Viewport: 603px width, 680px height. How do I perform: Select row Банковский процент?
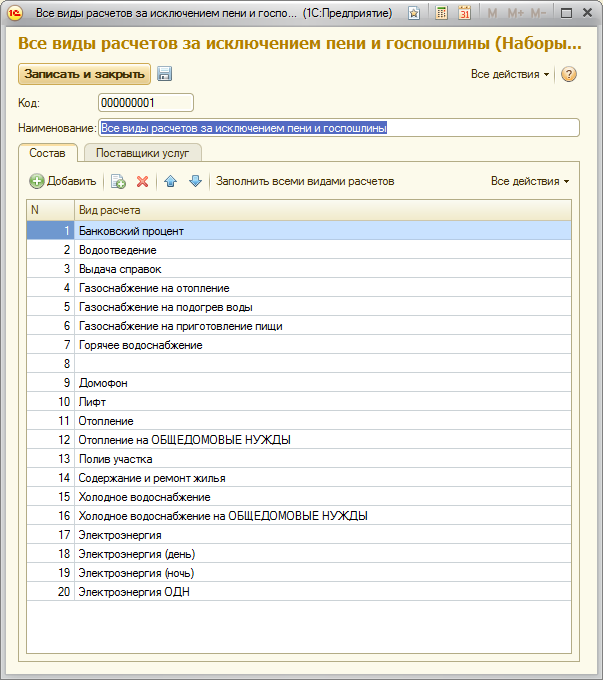pyautogui.click(x=299, y=231)
